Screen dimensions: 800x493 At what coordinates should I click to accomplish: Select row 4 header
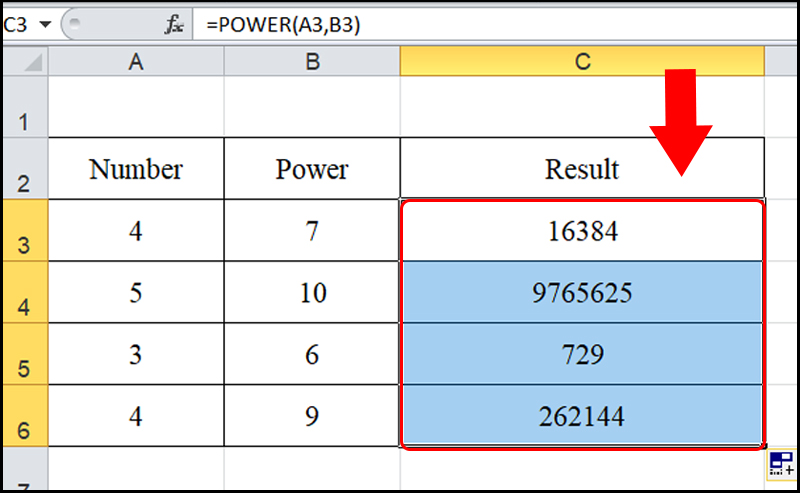pos(24,293)
